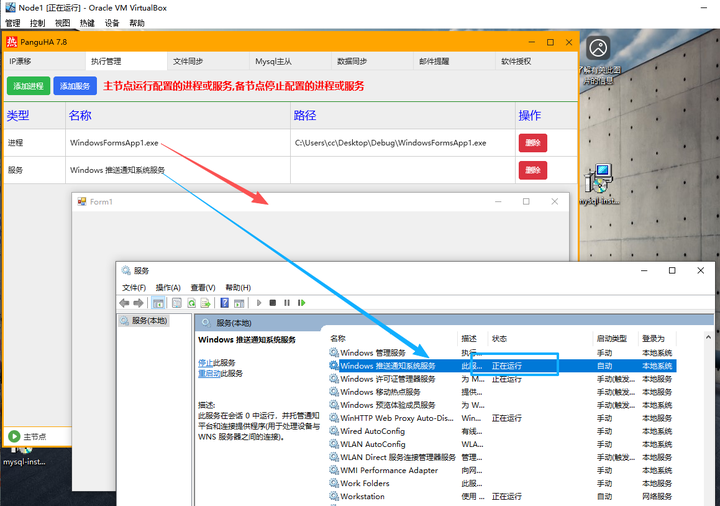
Task: Click the refresh icon in Services toolbar
Action: [191, 303]
